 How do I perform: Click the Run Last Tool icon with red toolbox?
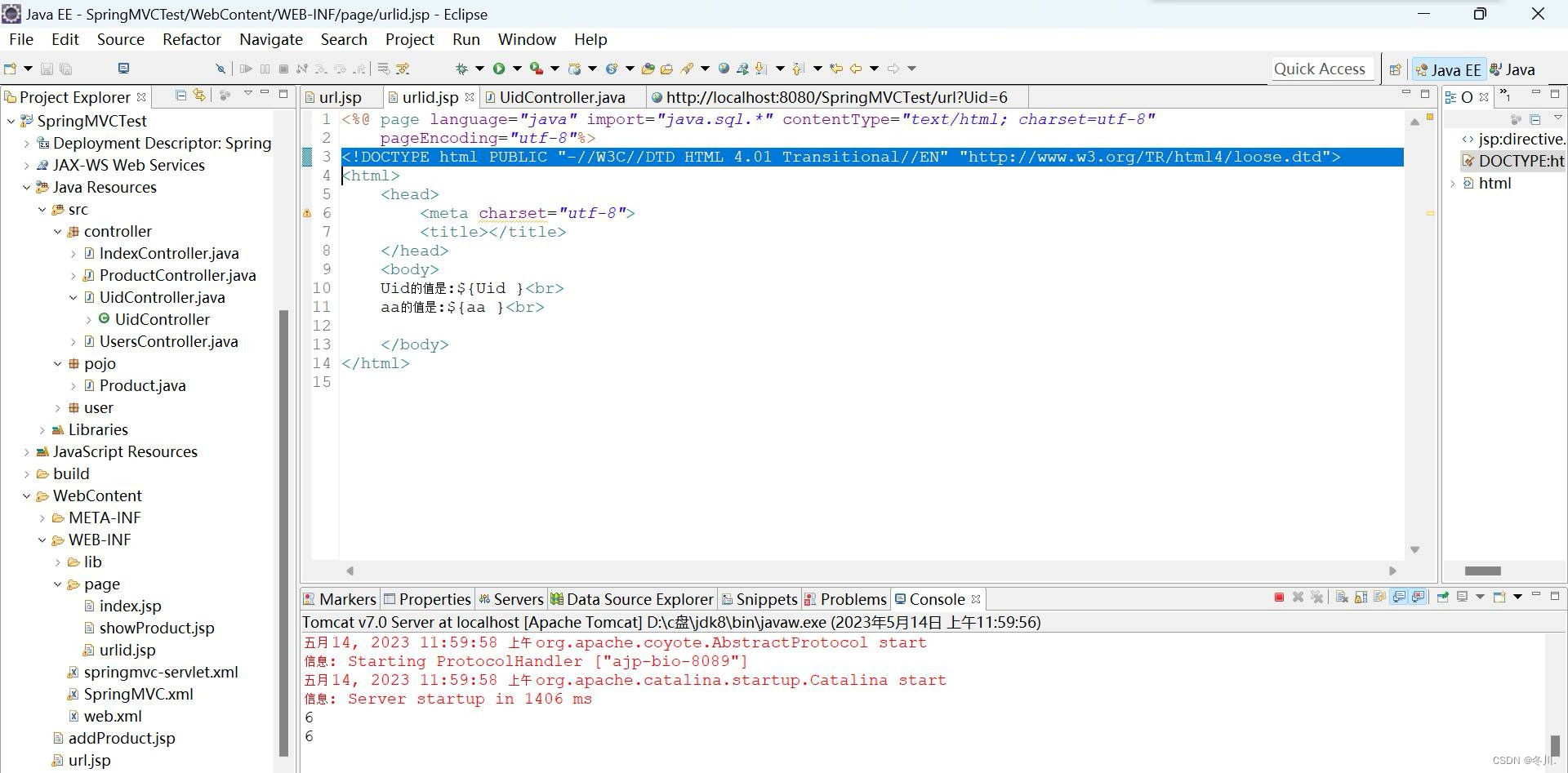536,69
